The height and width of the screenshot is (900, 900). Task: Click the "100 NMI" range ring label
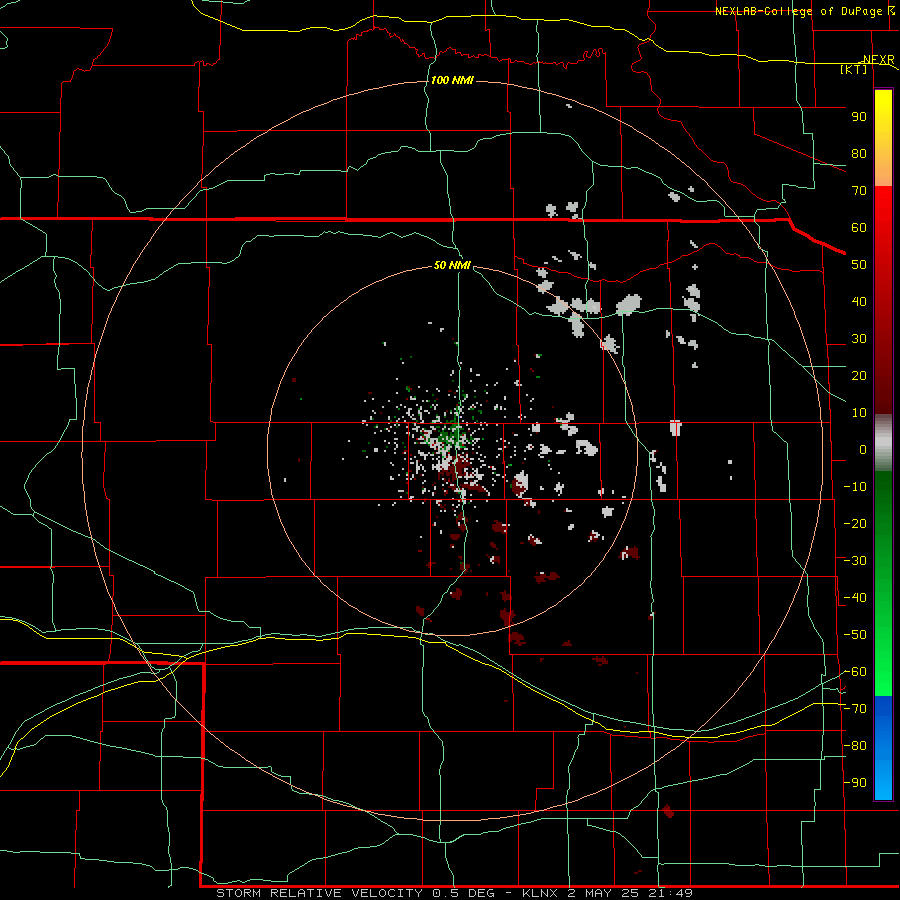[452, 80]
